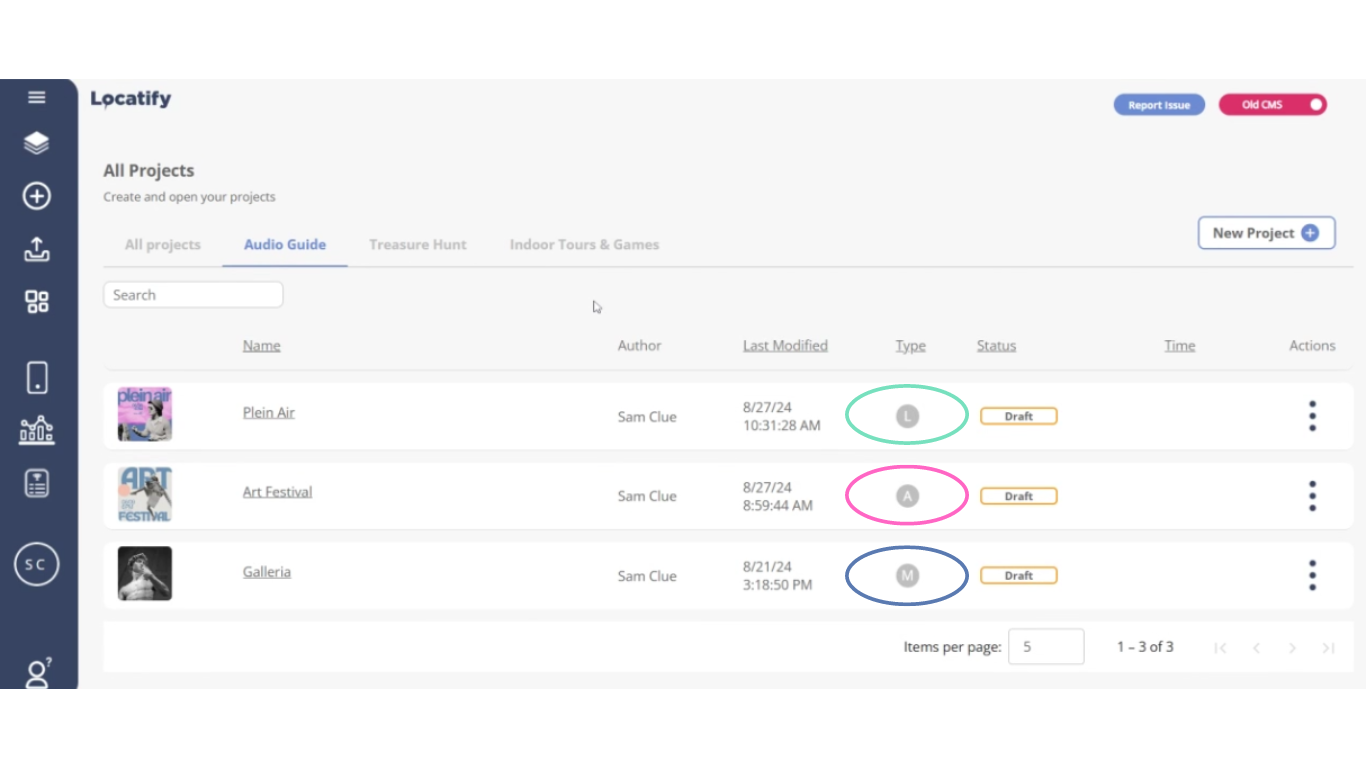Open the hamburger menu in sidebar
Screen dimensions: 1366x768
point(37,97)
